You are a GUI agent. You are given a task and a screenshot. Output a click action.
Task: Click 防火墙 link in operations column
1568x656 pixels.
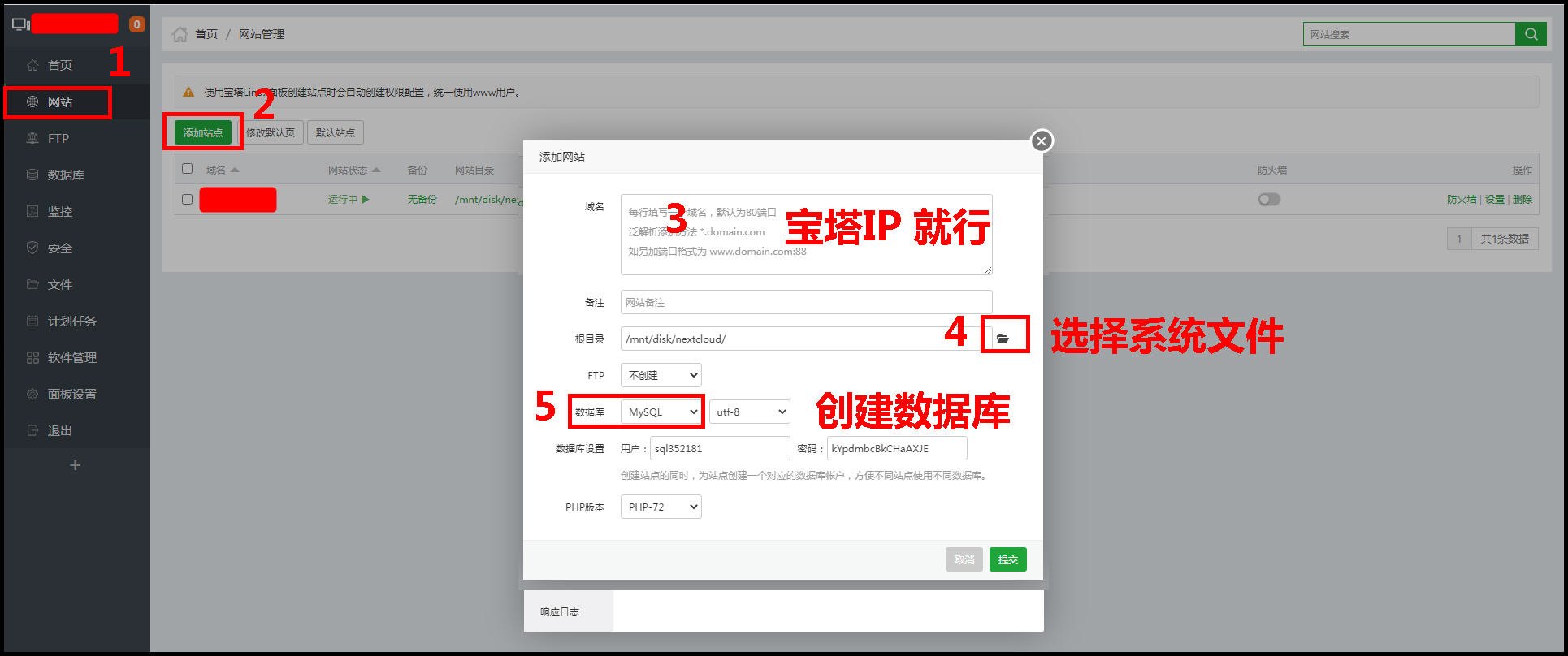pyautogui.click(x=1461, y=199)
